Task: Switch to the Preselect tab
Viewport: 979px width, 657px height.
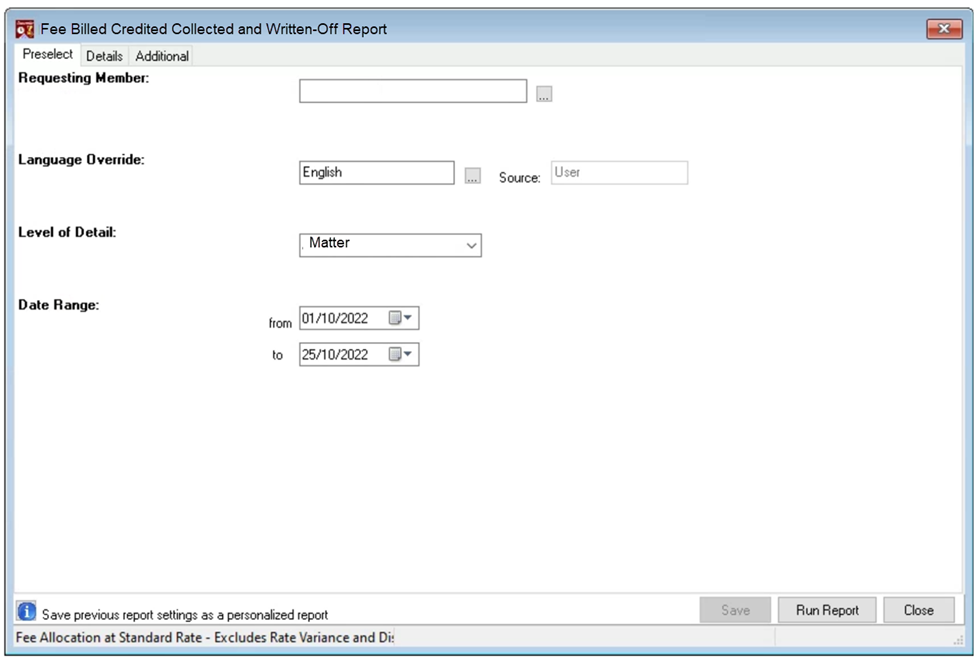Action: (47, 54)
